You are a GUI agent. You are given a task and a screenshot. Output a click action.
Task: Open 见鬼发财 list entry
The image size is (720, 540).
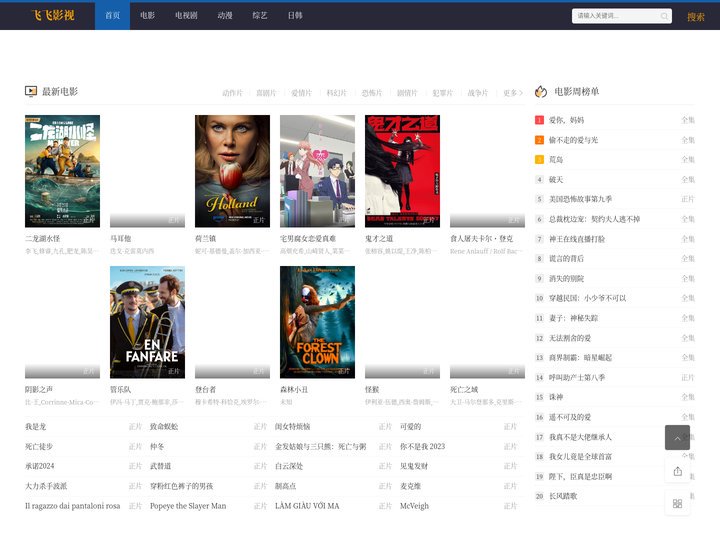[414, 466]
